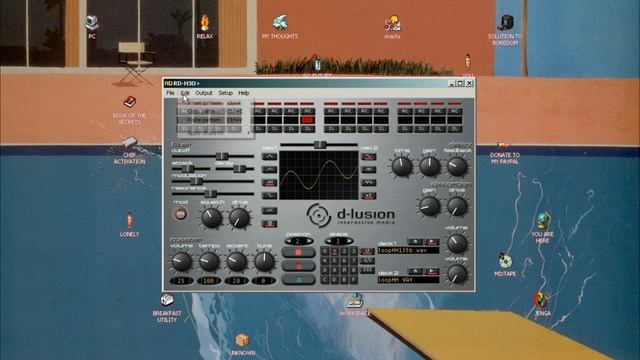The image size is (640, 360).
Task: Click the filter drive knob beside squelch
Action: click(x=239, y=218)
